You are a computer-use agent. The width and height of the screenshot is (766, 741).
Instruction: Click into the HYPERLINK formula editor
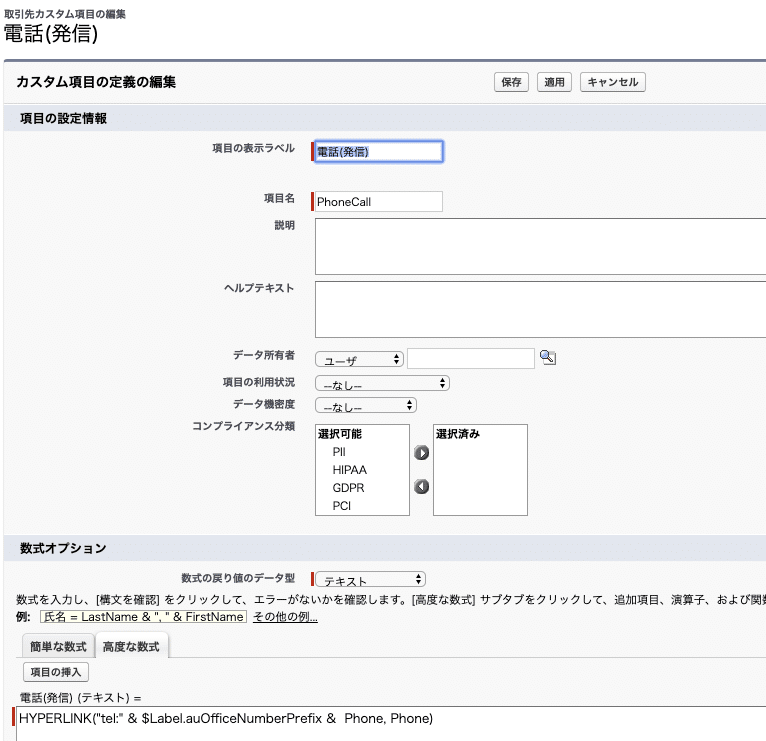click(391, 724)
